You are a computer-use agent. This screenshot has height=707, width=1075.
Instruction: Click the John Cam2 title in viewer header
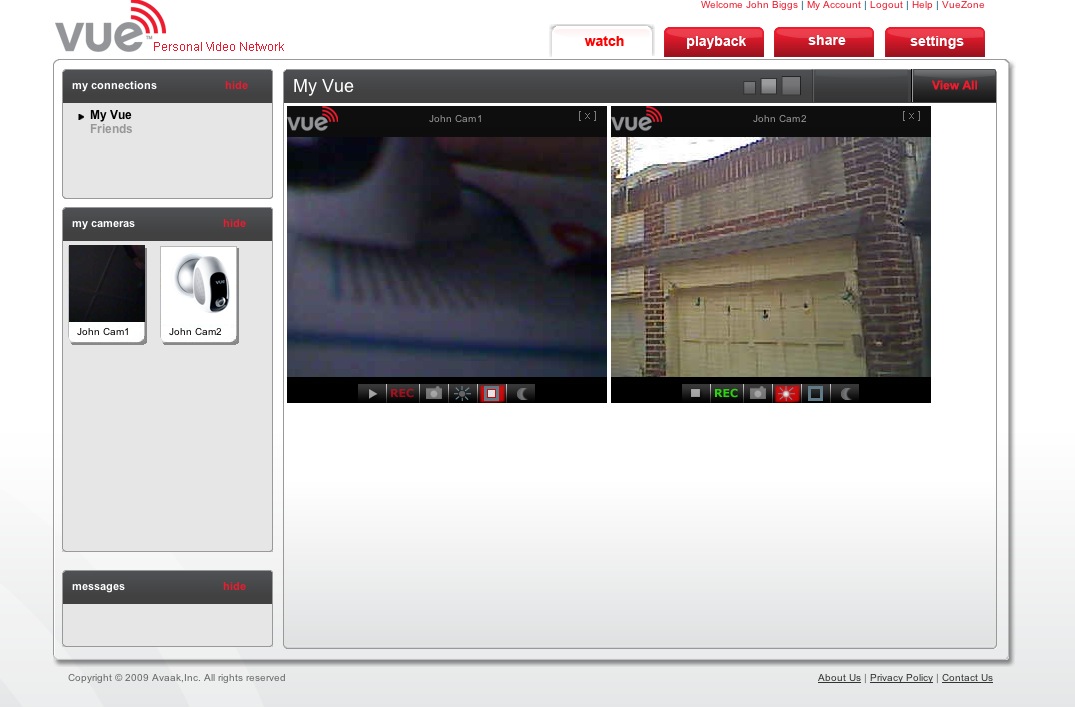[780, 119]
